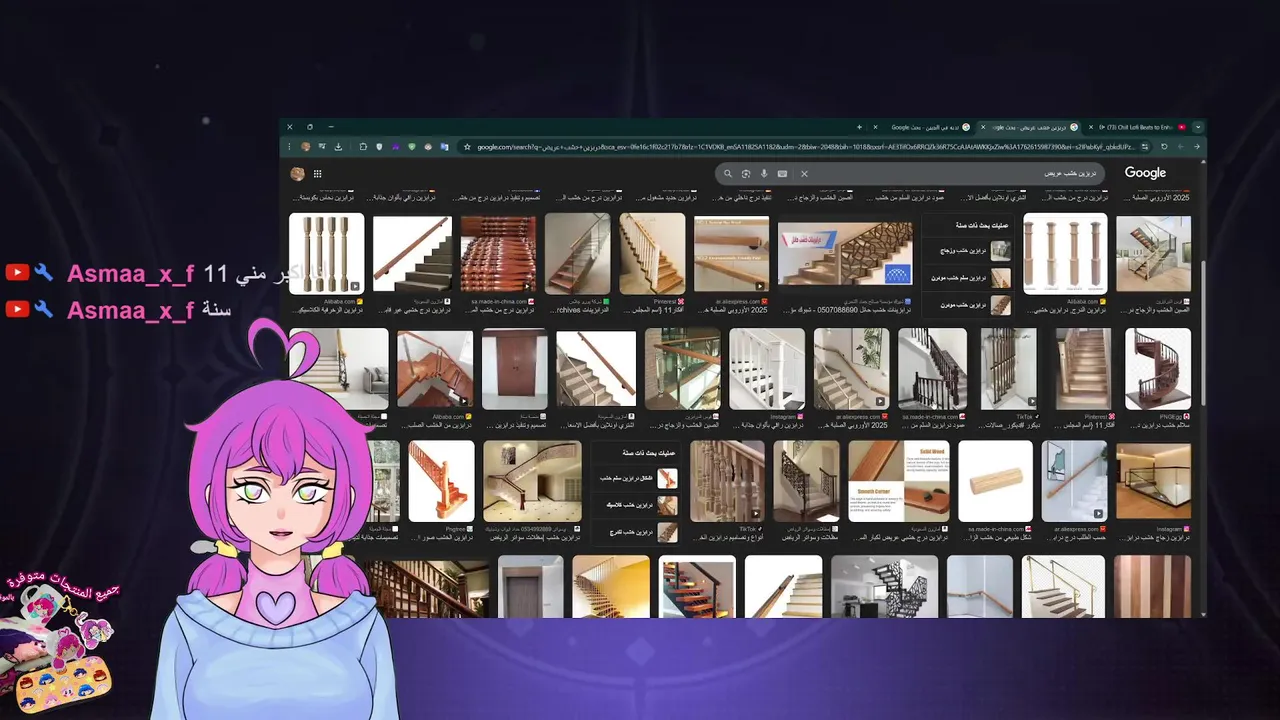The width and height of the screenshot is (1280, 720).
Task: Open the spiral wooden staircase thumbnail
Action: click(x=1158, y=369)
